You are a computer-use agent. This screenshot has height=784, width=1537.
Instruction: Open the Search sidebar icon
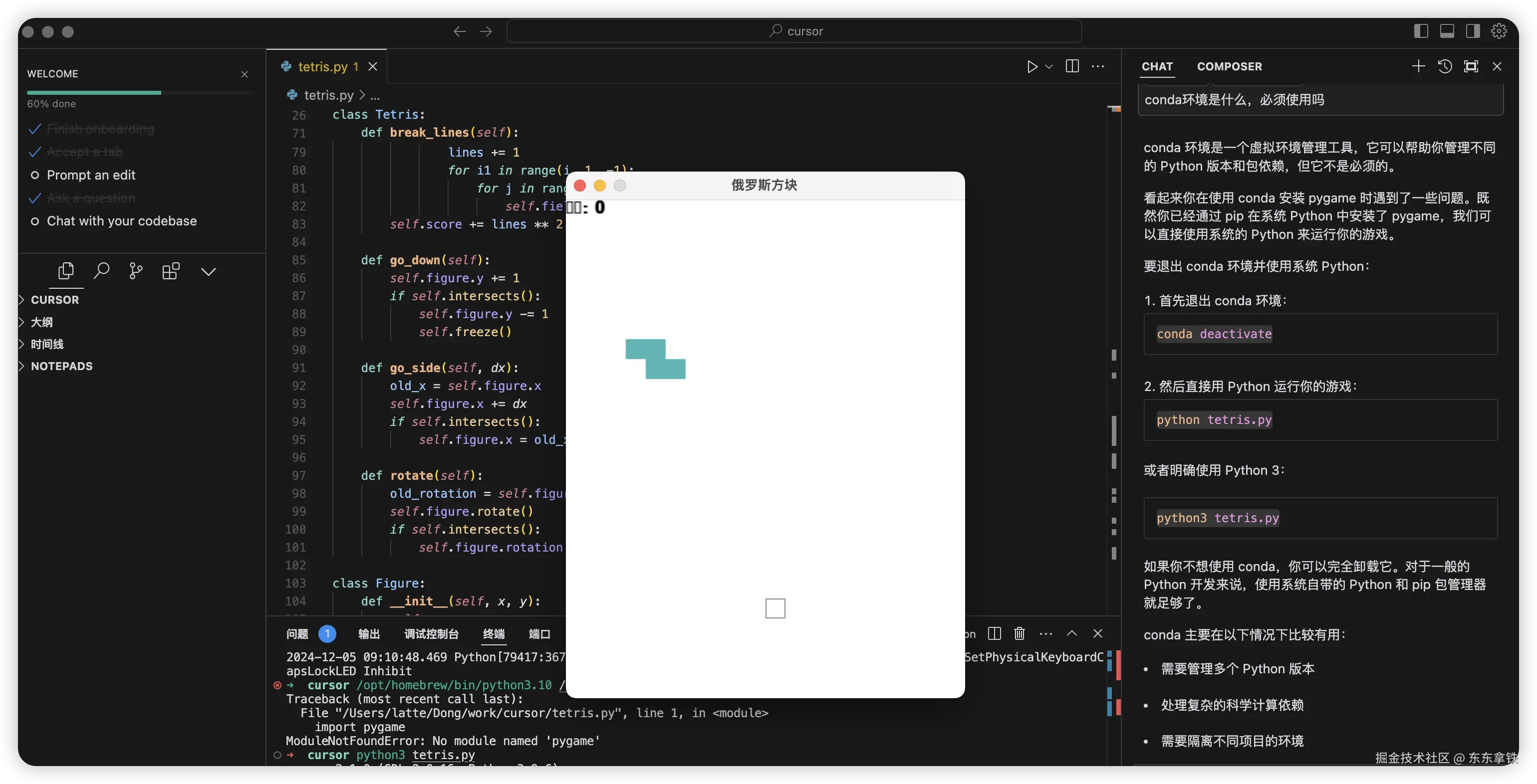tap(101, 271)
